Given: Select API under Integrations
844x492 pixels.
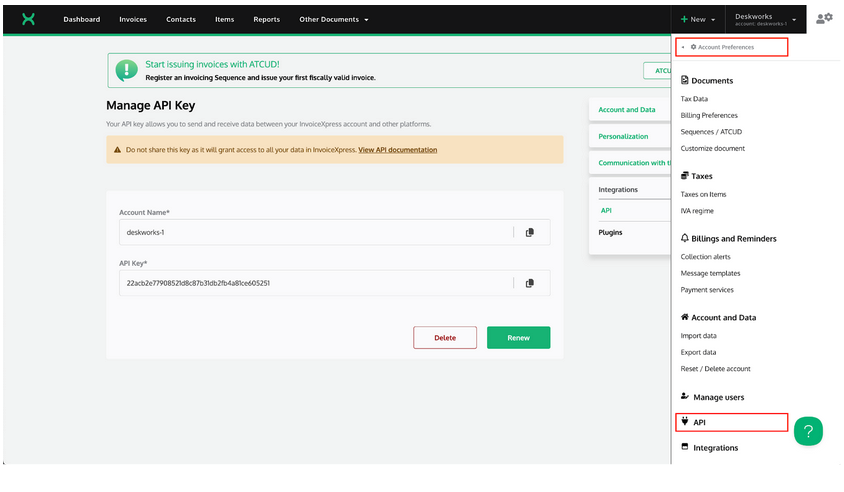Looking at the screenshot, I should pos(606,210).
